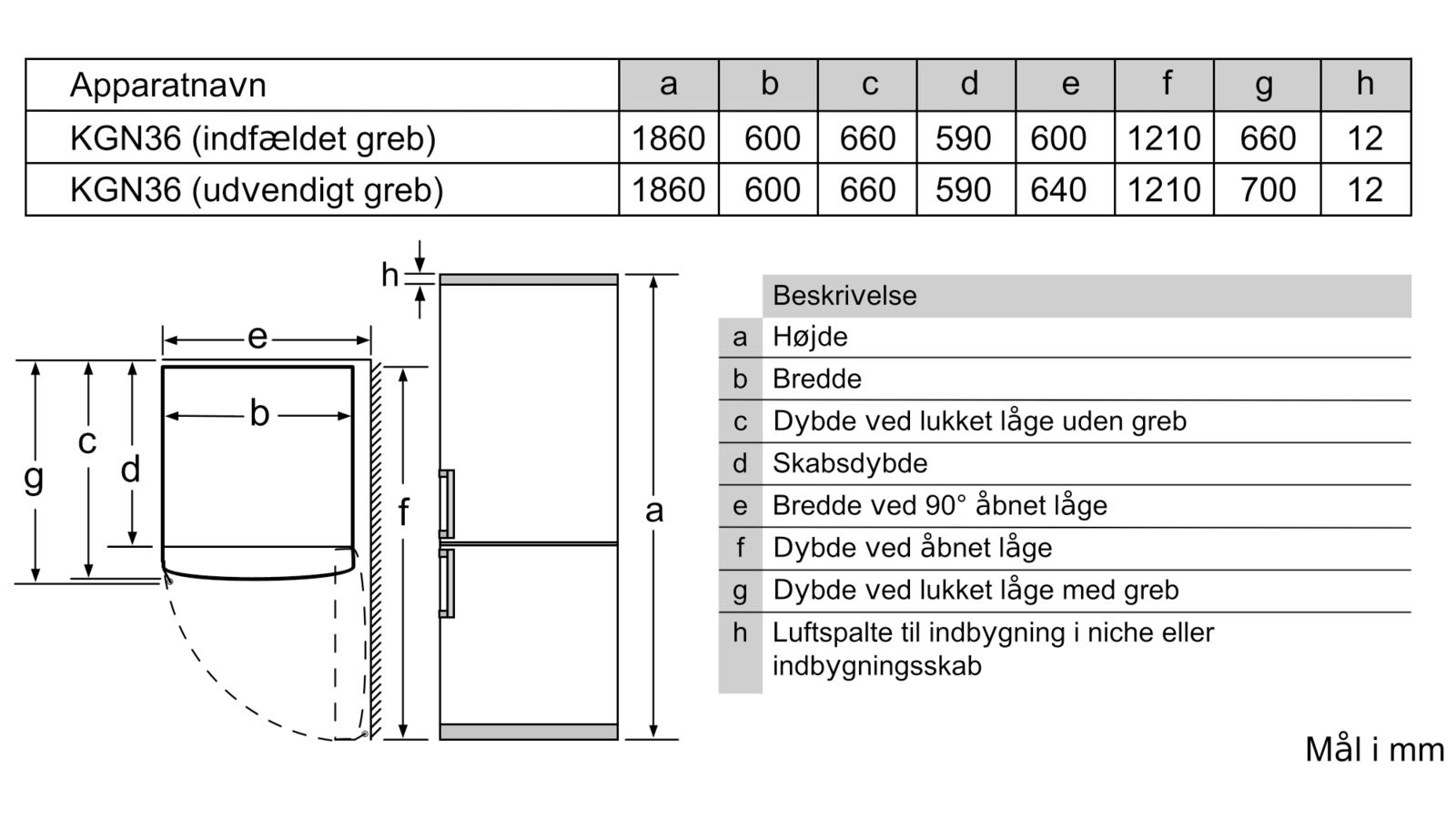The image size is (1456, 819).
Task: Click 'Dybde ved åbnet låge' description
Action: click(913, 548)
